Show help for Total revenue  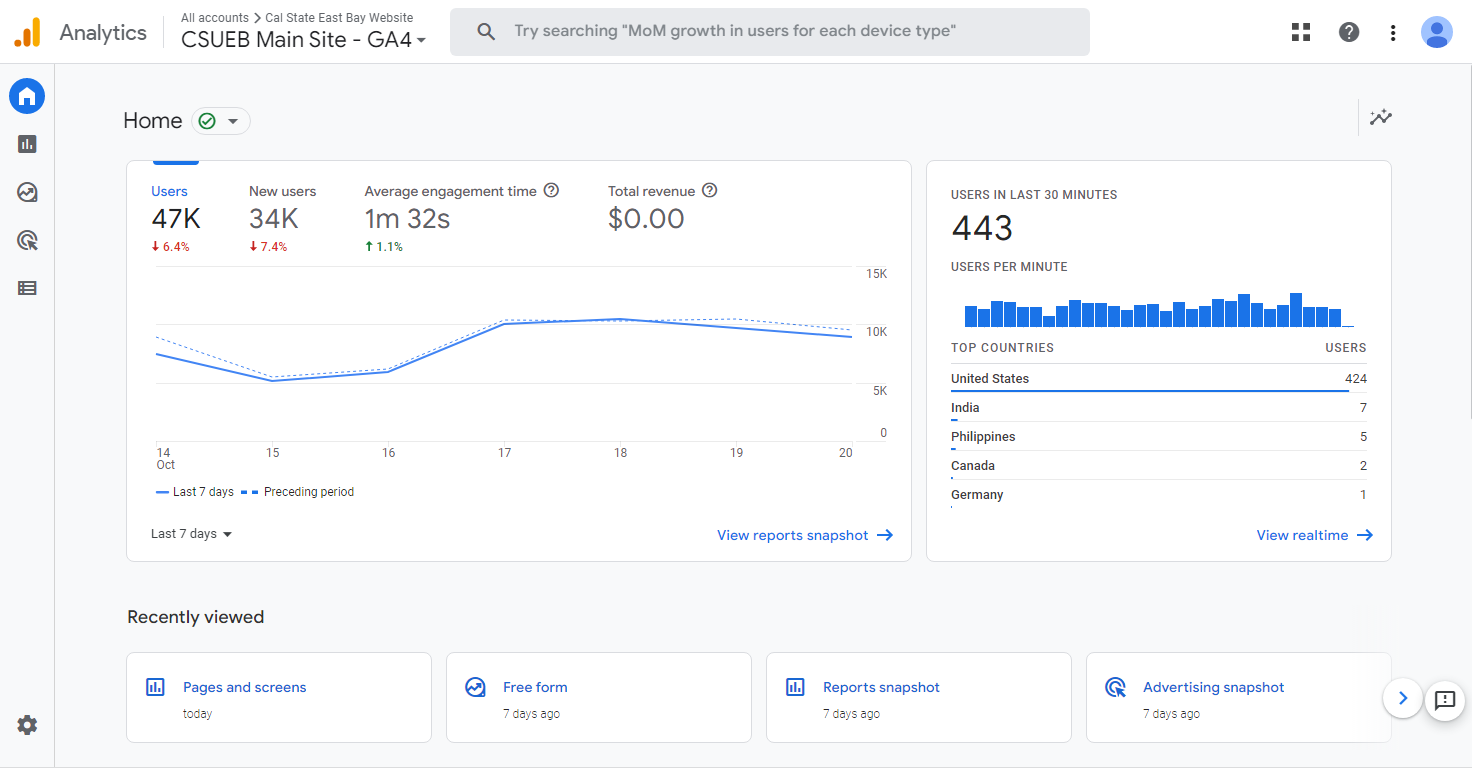pyautogui.click(x=710, y=191)
